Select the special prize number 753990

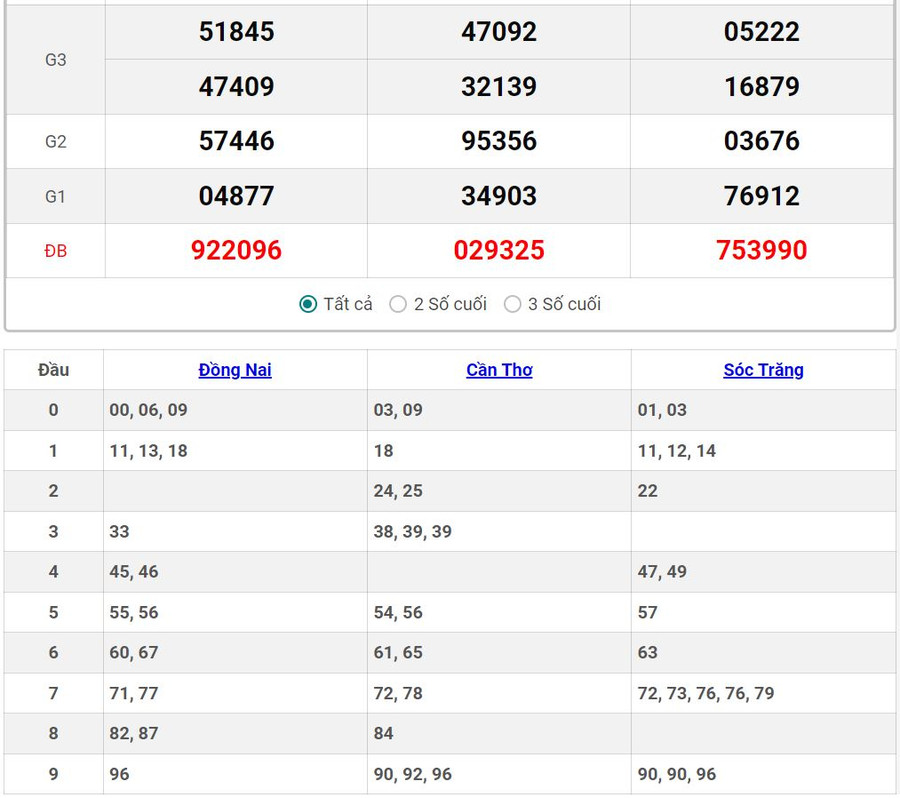click(762, 250)
